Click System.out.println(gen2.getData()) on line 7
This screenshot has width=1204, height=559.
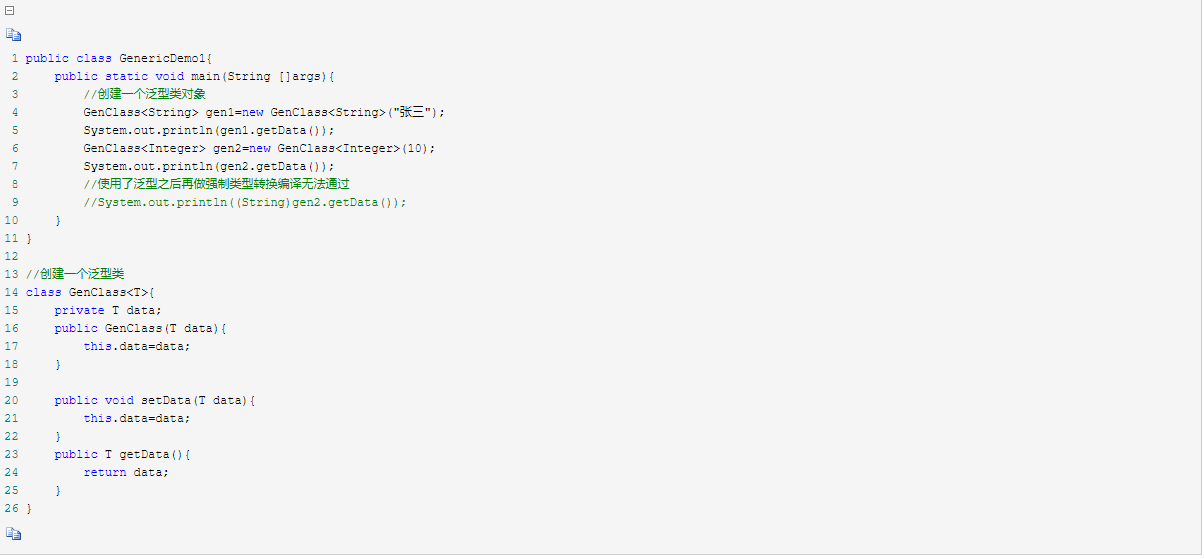[x=209, y=166]
